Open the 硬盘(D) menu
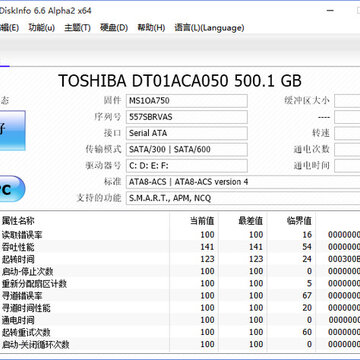 click(114, 28)
